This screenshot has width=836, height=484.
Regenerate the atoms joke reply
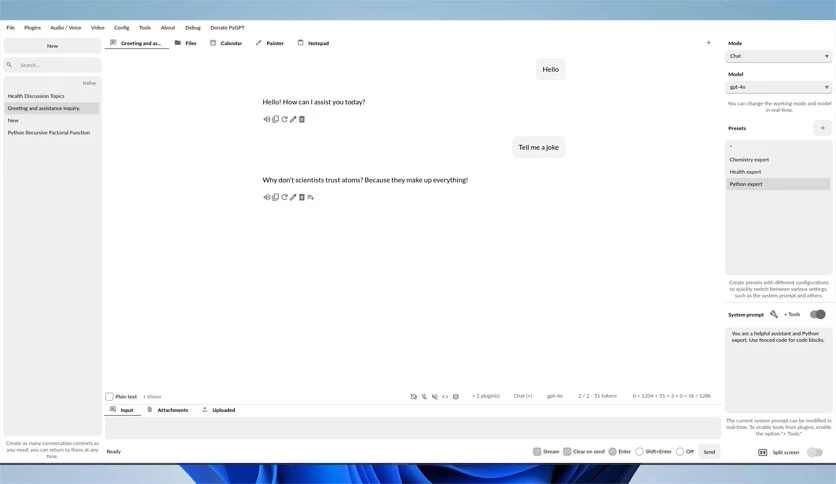[284, 197]
